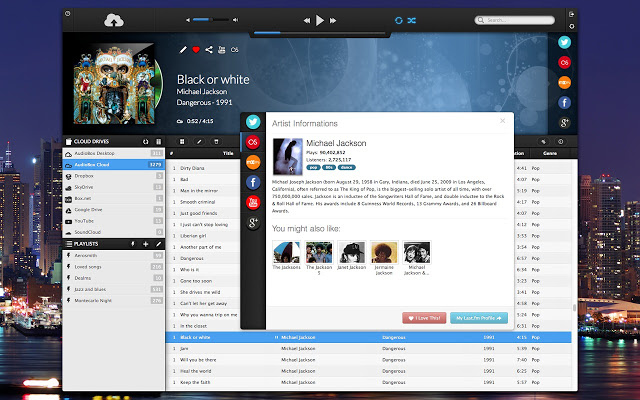Switch to orange mixcloud tab in artist dialog
Screen dimensions: 640x400
pyautogui.click(x=253, y=162)
